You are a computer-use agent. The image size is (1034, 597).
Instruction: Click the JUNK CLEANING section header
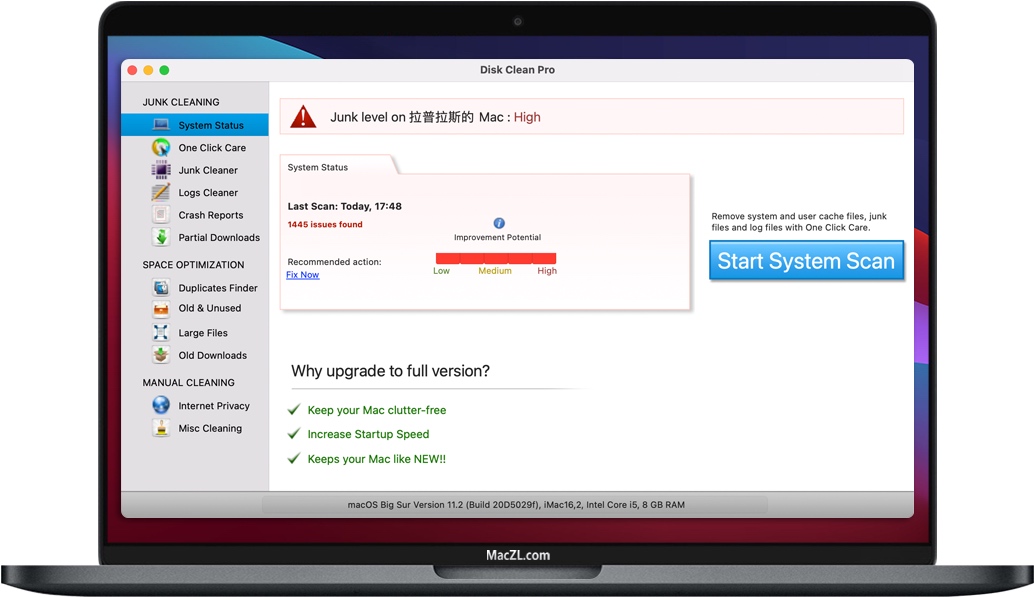(183, 101)
